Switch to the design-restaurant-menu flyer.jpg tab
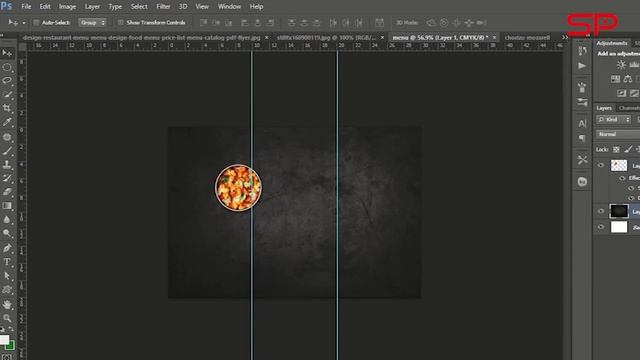The height and width of the screenshot is (360, 640). tap(141, 38)
